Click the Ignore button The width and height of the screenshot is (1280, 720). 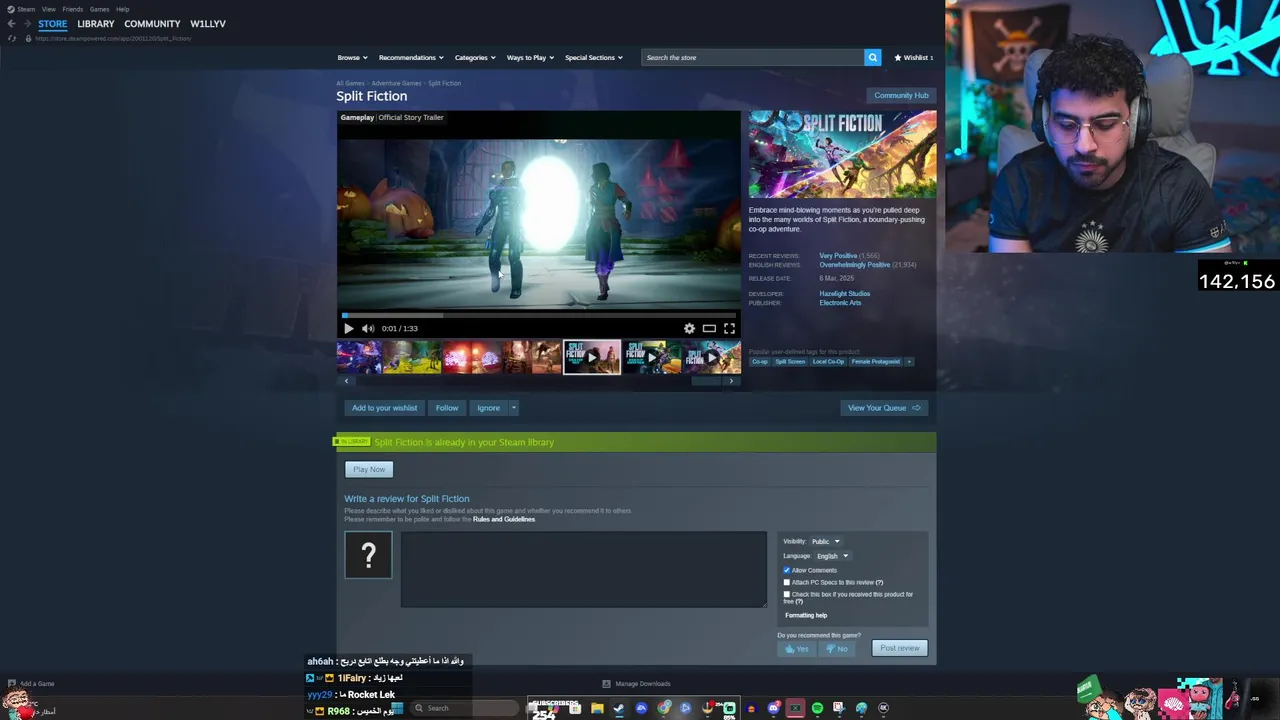click(x=488, y=408)
